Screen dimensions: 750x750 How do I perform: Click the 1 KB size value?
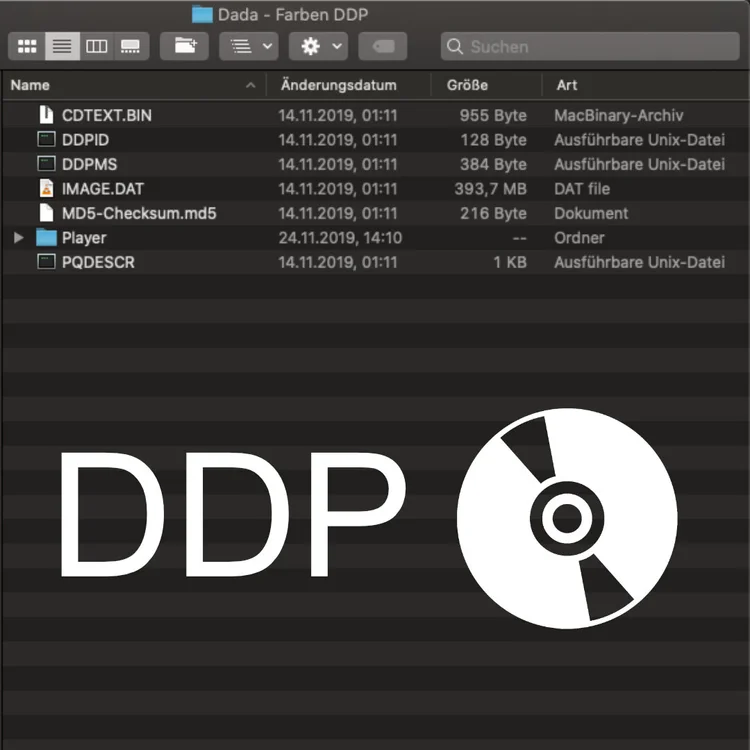[x=510, y=262]
